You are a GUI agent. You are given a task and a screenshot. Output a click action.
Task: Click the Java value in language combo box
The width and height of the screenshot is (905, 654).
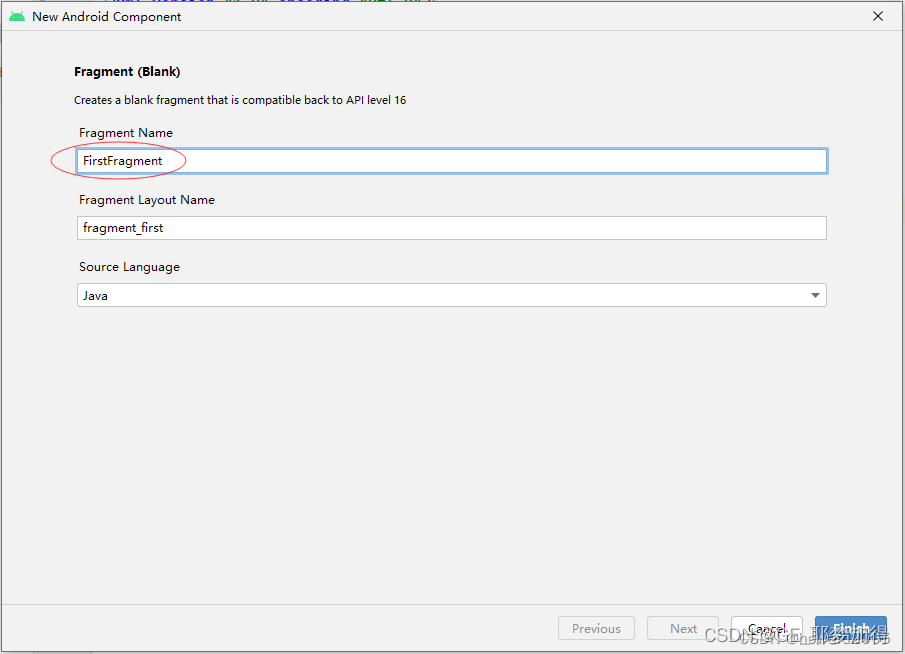pos(96,296)
